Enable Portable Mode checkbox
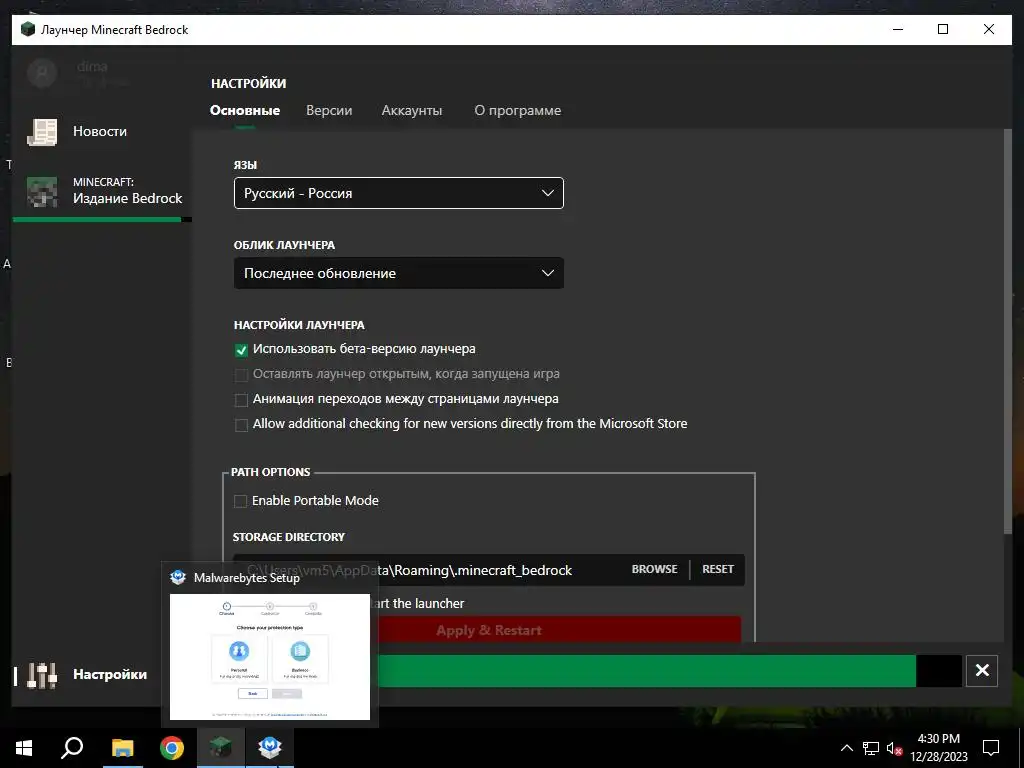 [240, 501]
